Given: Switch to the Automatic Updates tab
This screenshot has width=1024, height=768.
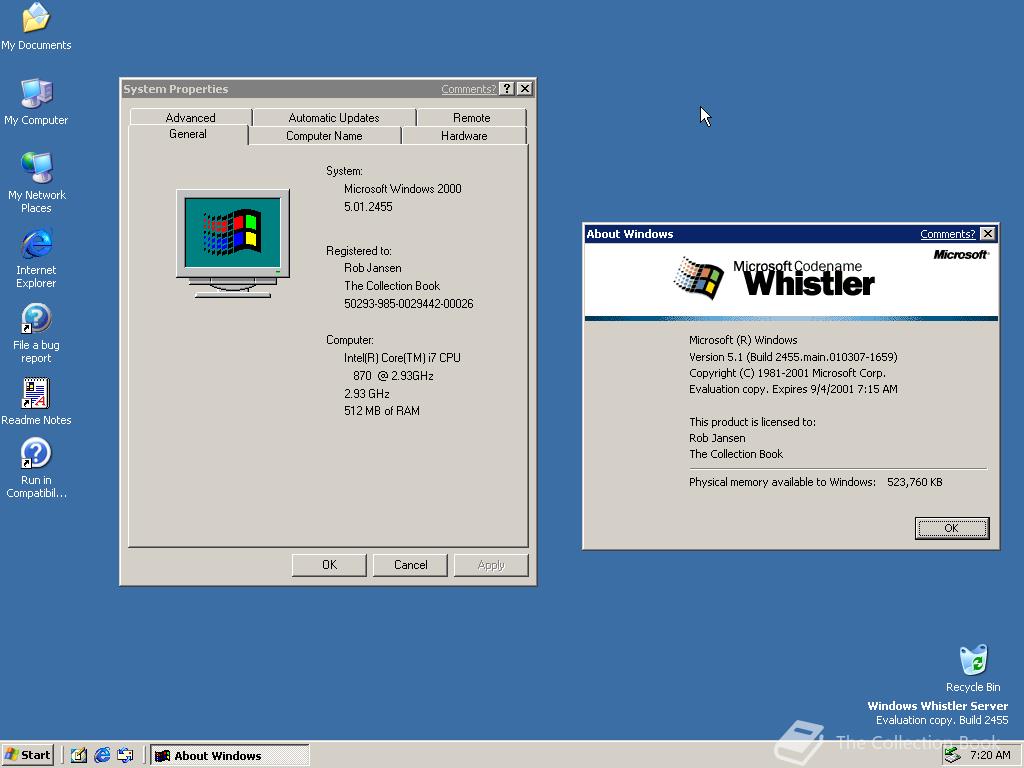Looking at the screenshot, I should click(x=334, y=118).
